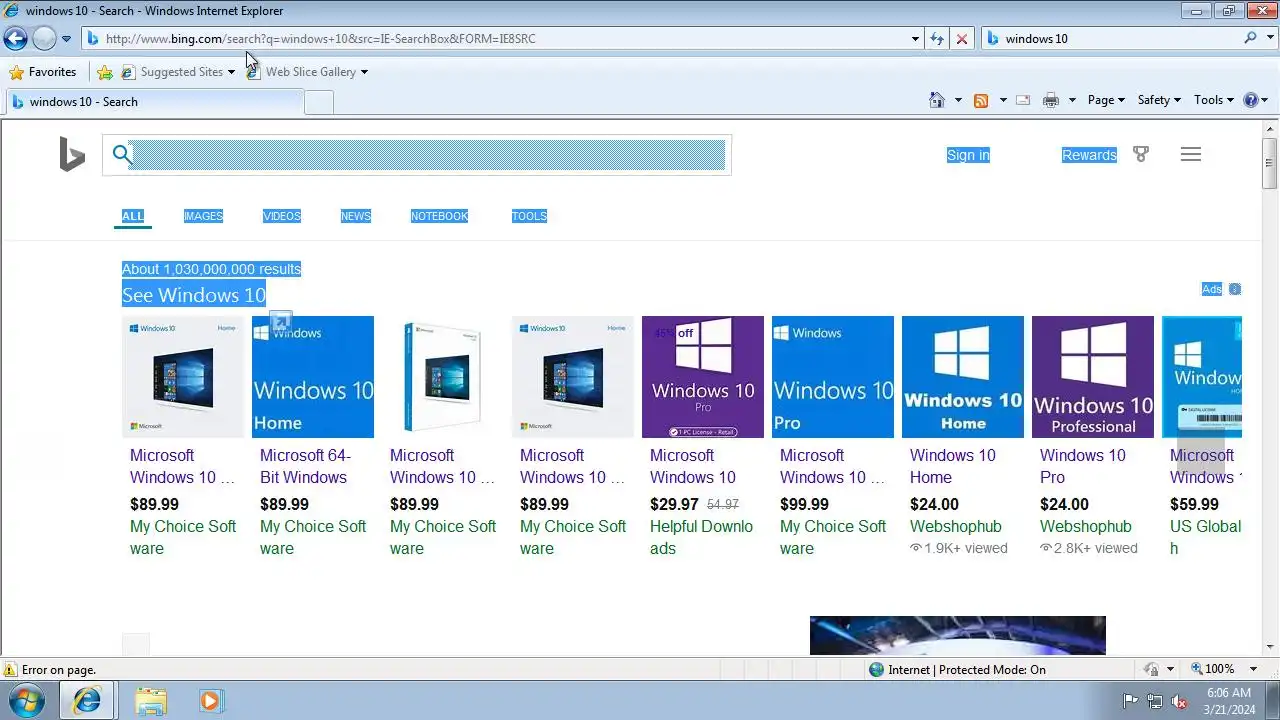Expand the Print dropdown arrow

[1072, 100]
